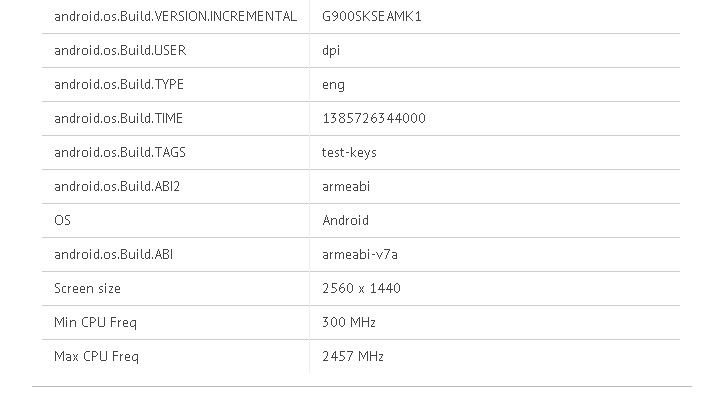Click the 2560 x 1440 screen size value
This screenshot has width=726, height=399.
coord(361,288)
